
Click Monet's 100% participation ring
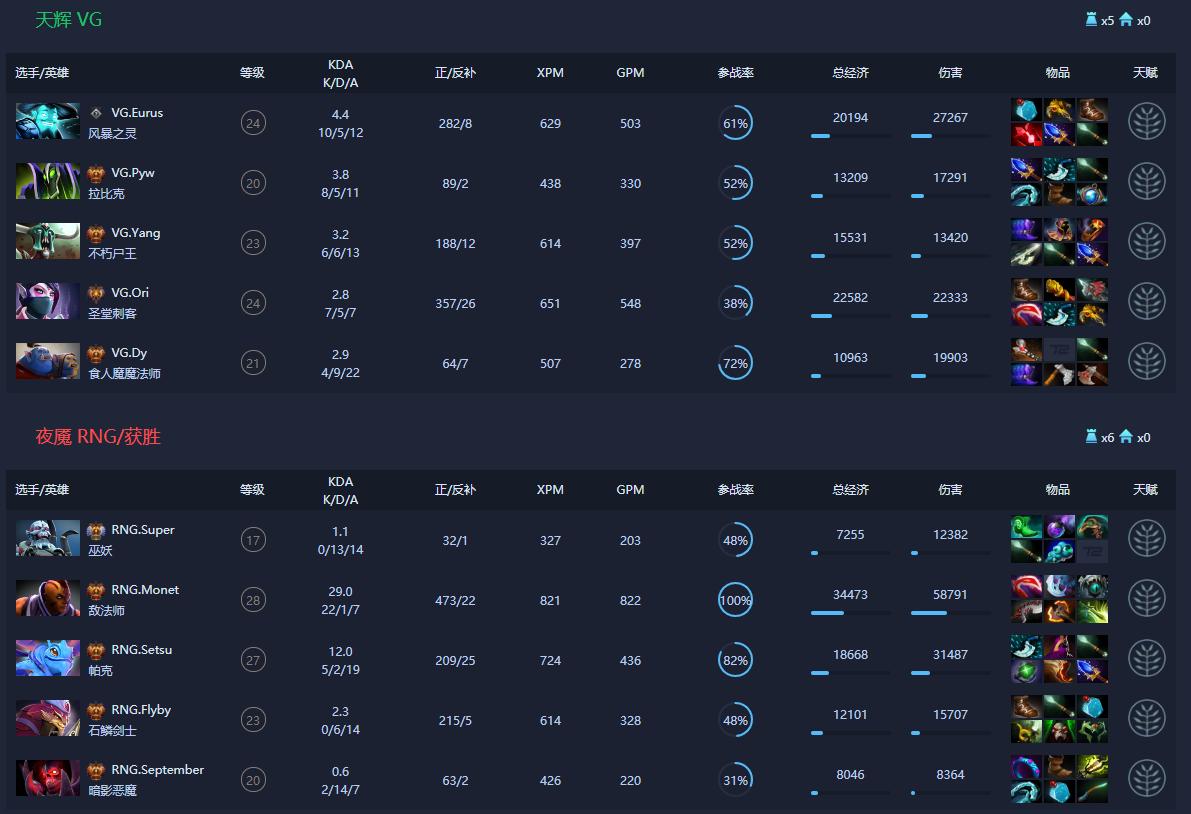[735, 599]
